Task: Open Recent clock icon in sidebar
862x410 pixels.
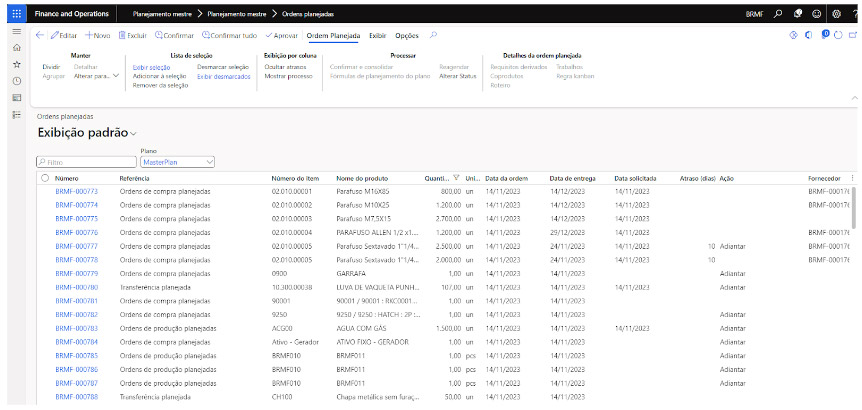Action: point(15,81)
